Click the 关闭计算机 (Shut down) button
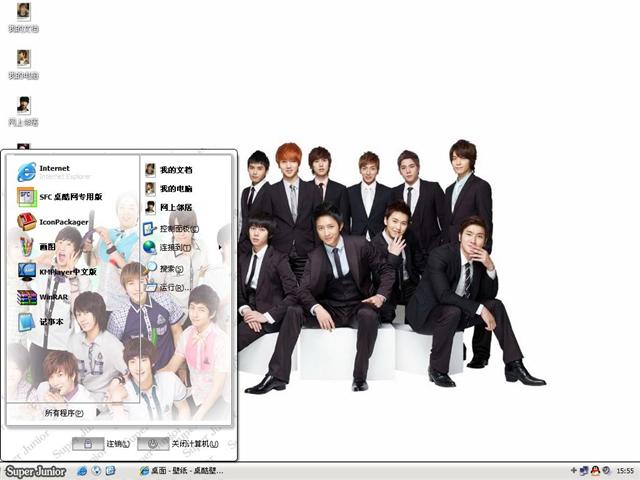This screenshot has height=480, width=640. [x=178, y=444]
